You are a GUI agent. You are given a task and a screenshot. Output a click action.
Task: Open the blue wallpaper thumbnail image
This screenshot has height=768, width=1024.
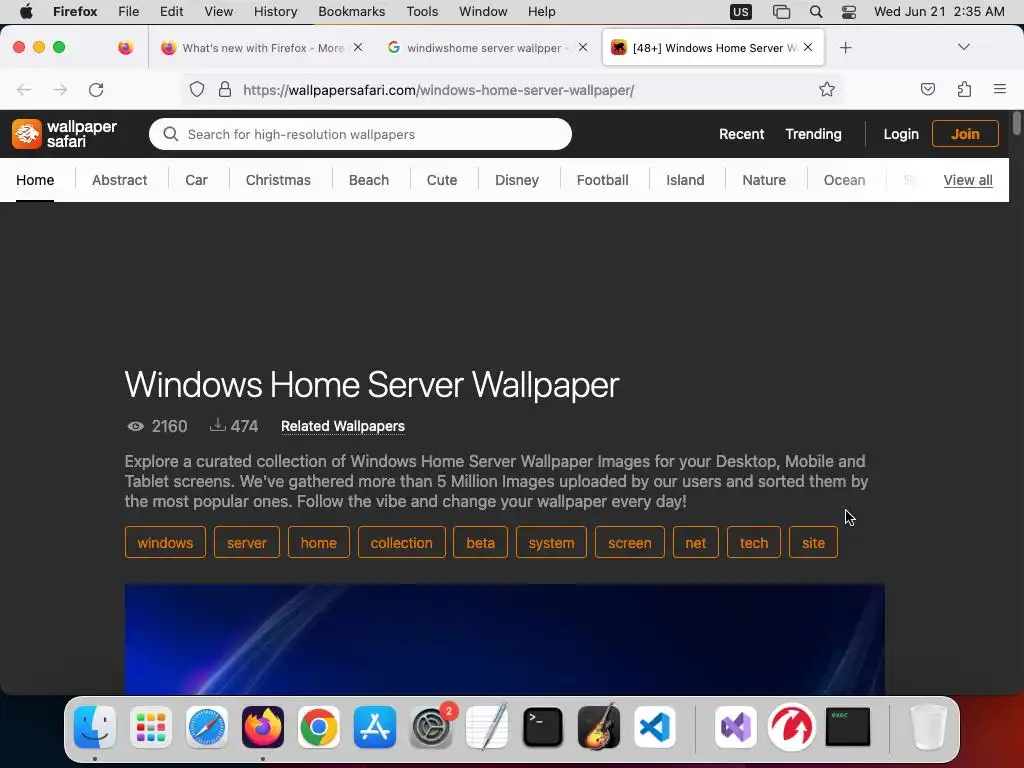tap(505, 639)
